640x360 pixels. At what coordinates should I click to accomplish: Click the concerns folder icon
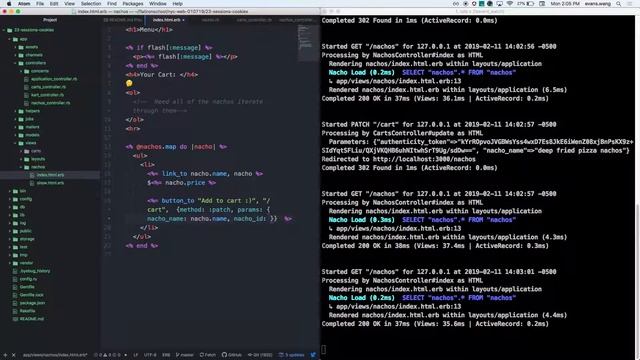pos(27,71)
